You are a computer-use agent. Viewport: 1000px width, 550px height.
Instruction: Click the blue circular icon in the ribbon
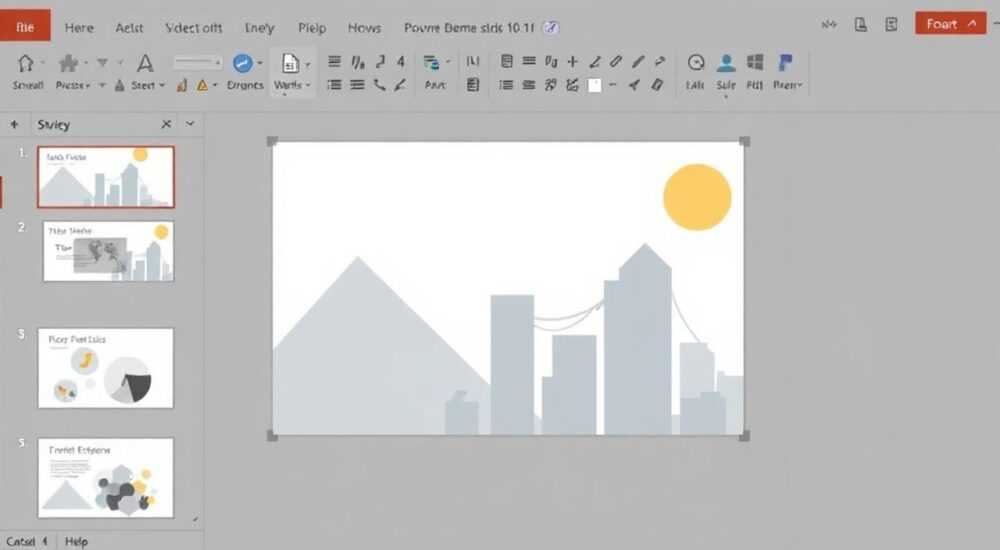242,63
